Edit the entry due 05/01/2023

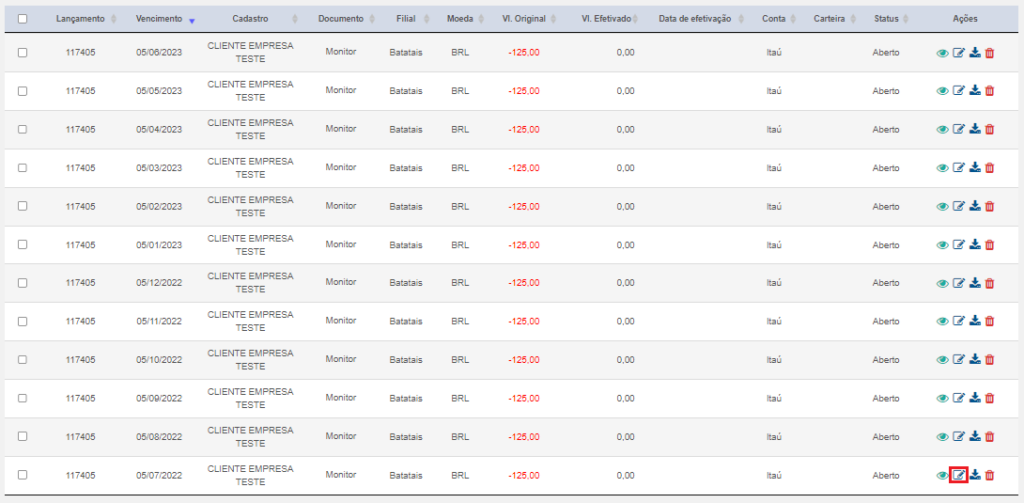tap(959, 245)
